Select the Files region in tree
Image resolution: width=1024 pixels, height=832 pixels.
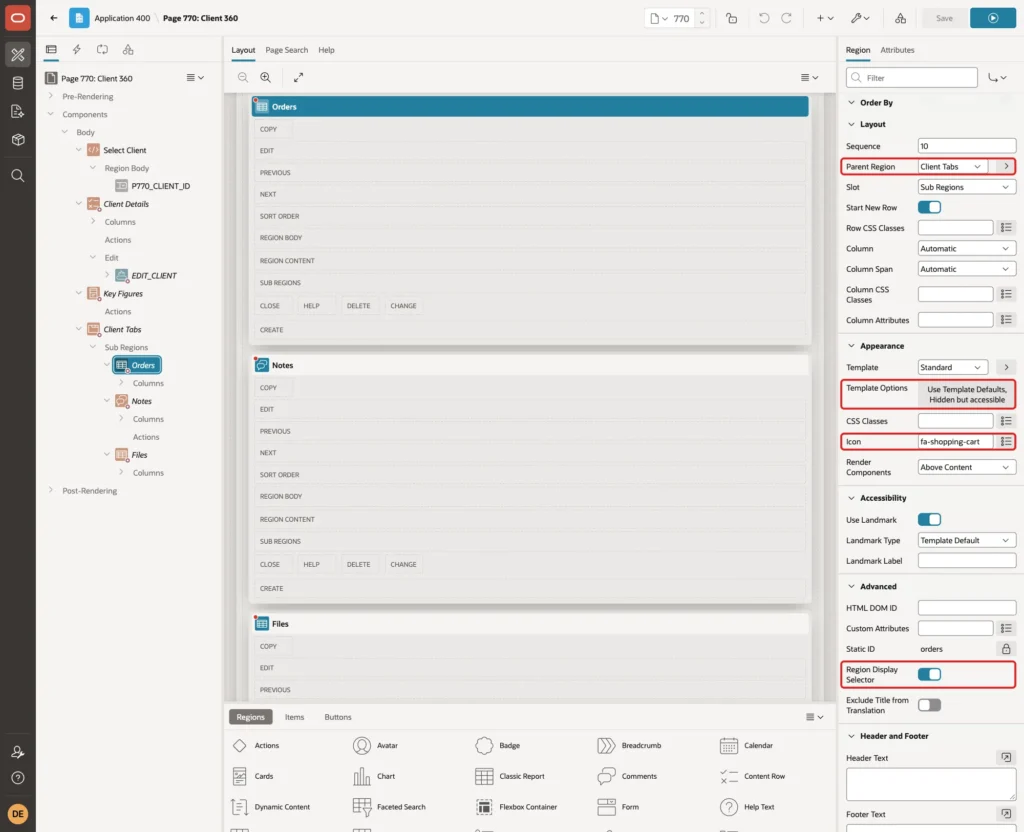tap(139, 455)
